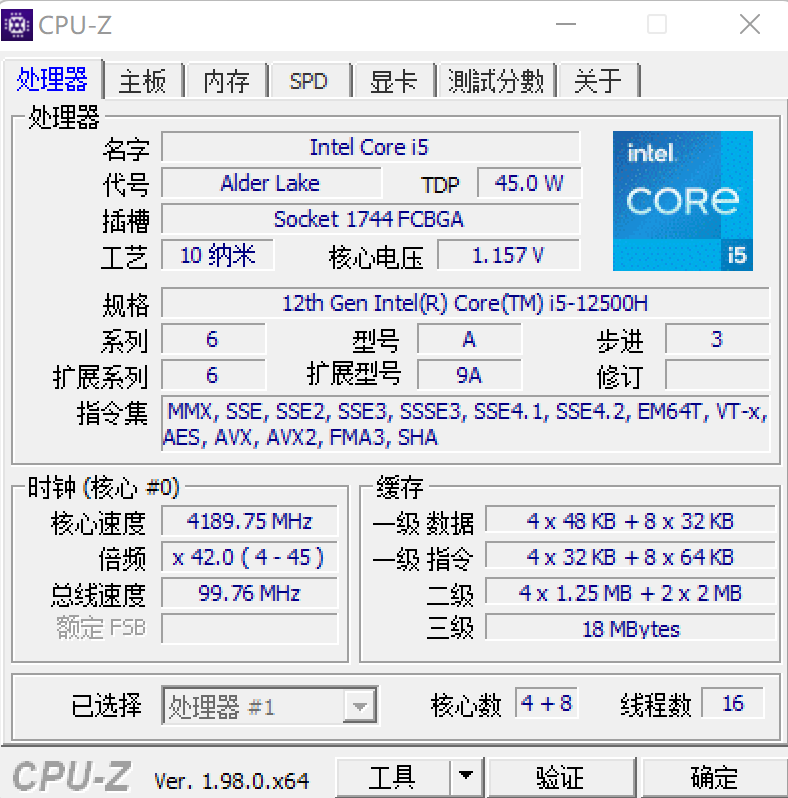
Task: Click the 型号 value A
Action: (469, 339)
